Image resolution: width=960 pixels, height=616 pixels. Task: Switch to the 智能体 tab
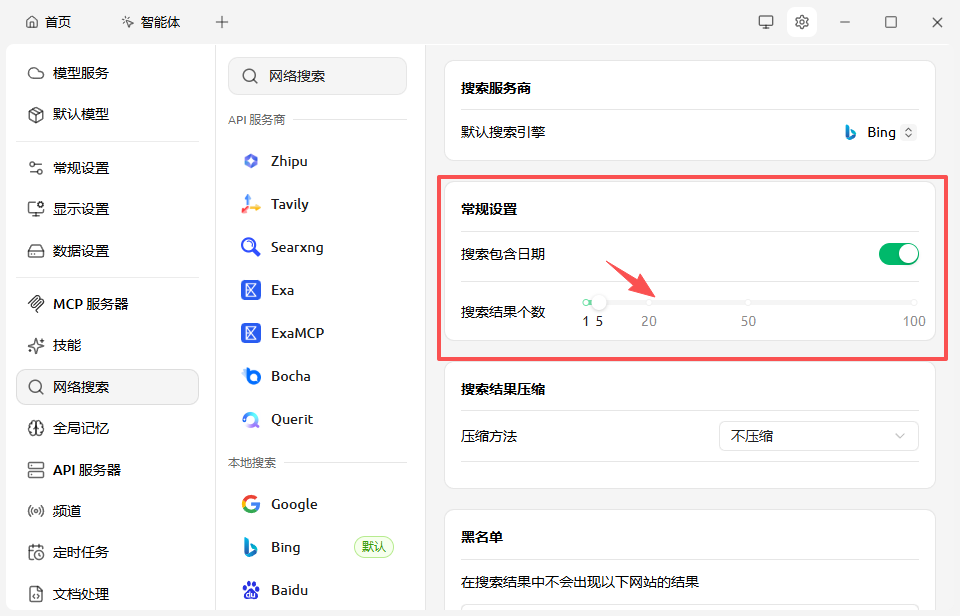(x=151, y=23)
